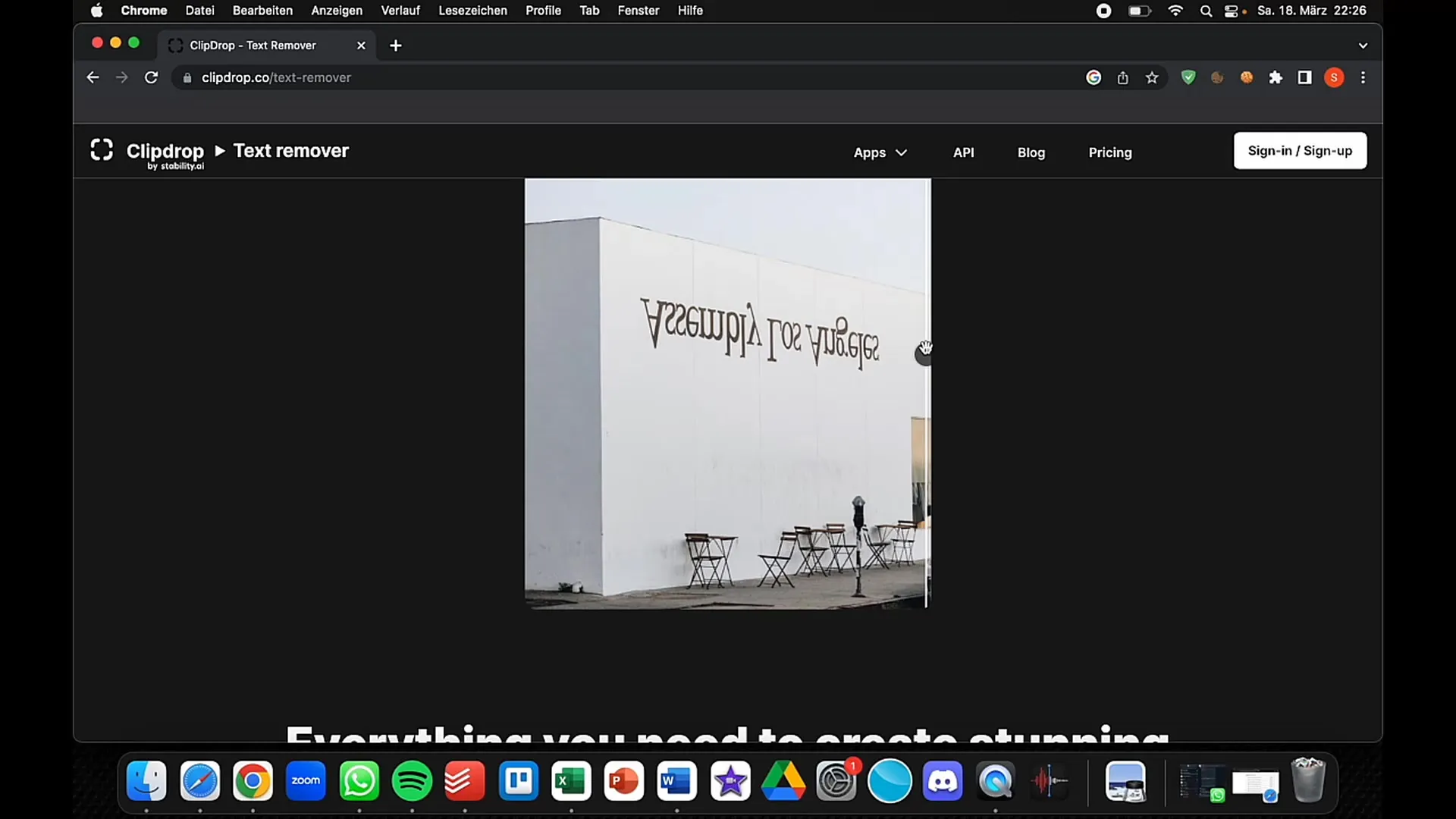This screenshot has height=819, width=1456.
Task: Expand the Apps dropdown menu
Action: [x=880, y=151]
